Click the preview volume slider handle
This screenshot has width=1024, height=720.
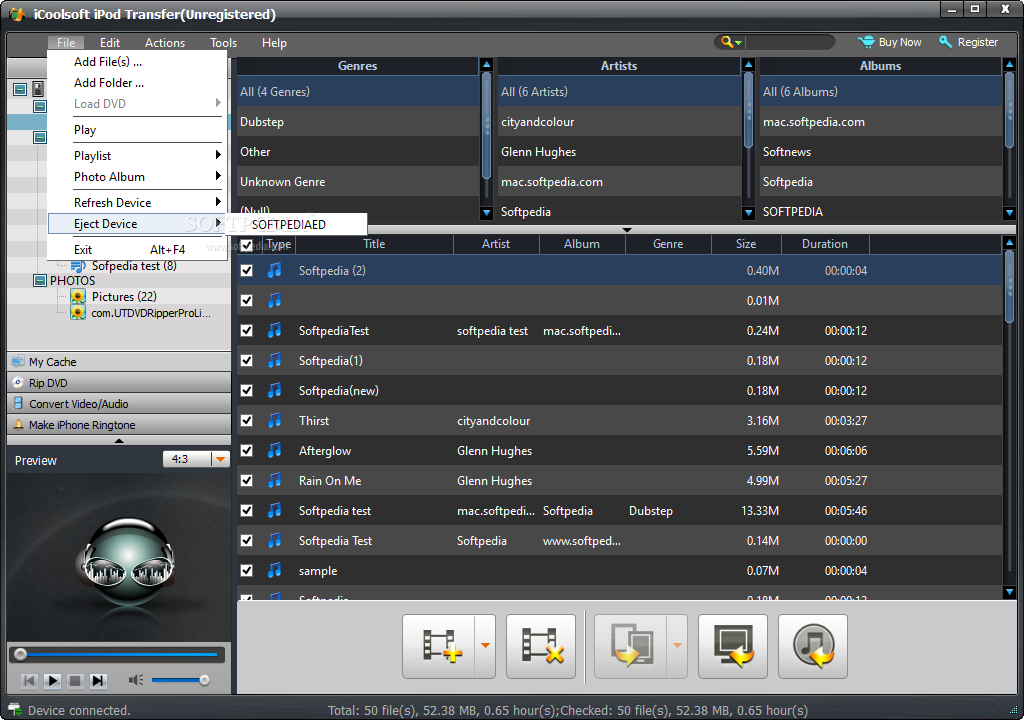(x=204, y=680)
